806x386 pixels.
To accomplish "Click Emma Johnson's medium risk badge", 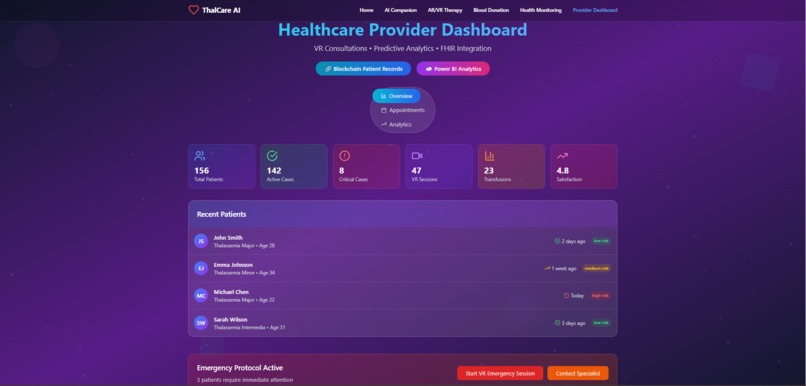I will [x=596, y=268].
